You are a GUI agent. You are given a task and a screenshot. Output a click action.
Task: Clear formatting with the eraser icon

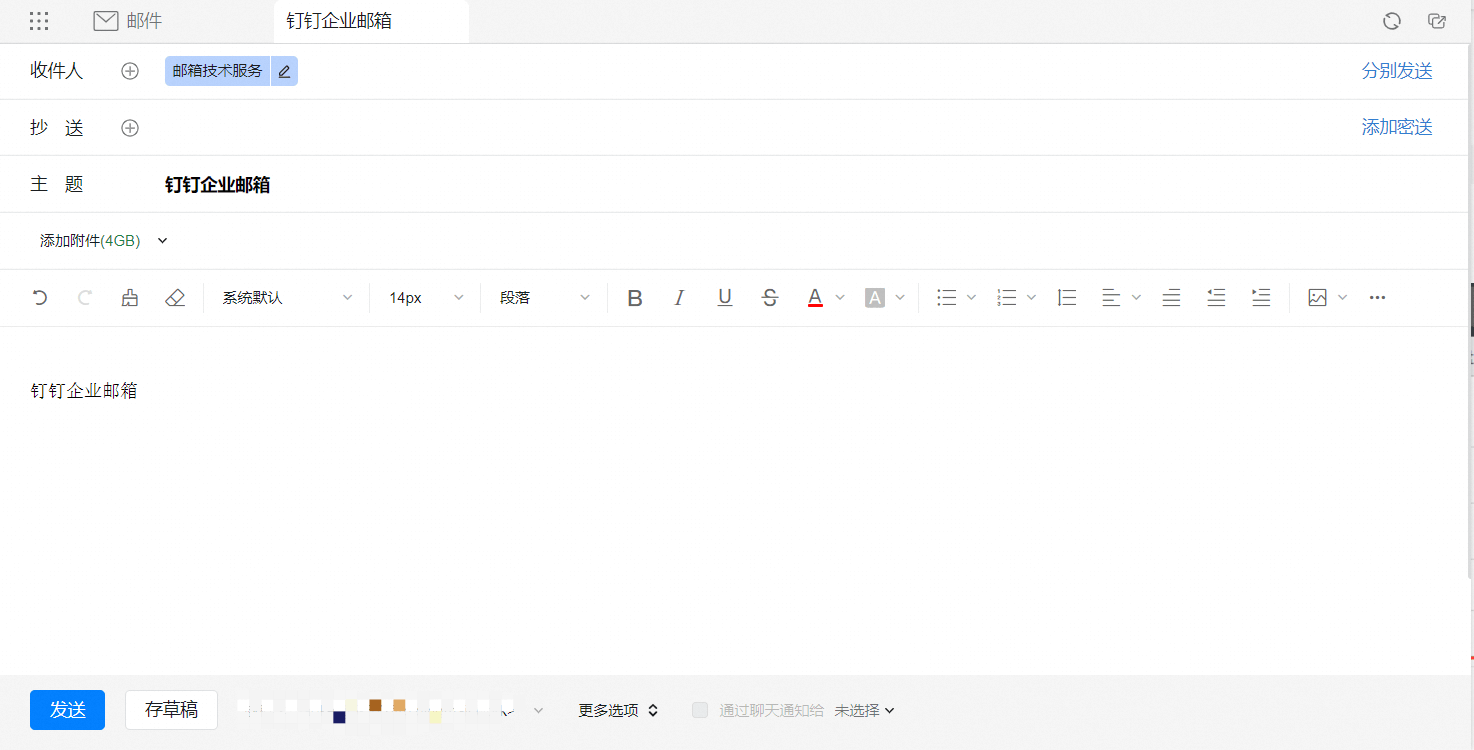[x=175, y=297]
